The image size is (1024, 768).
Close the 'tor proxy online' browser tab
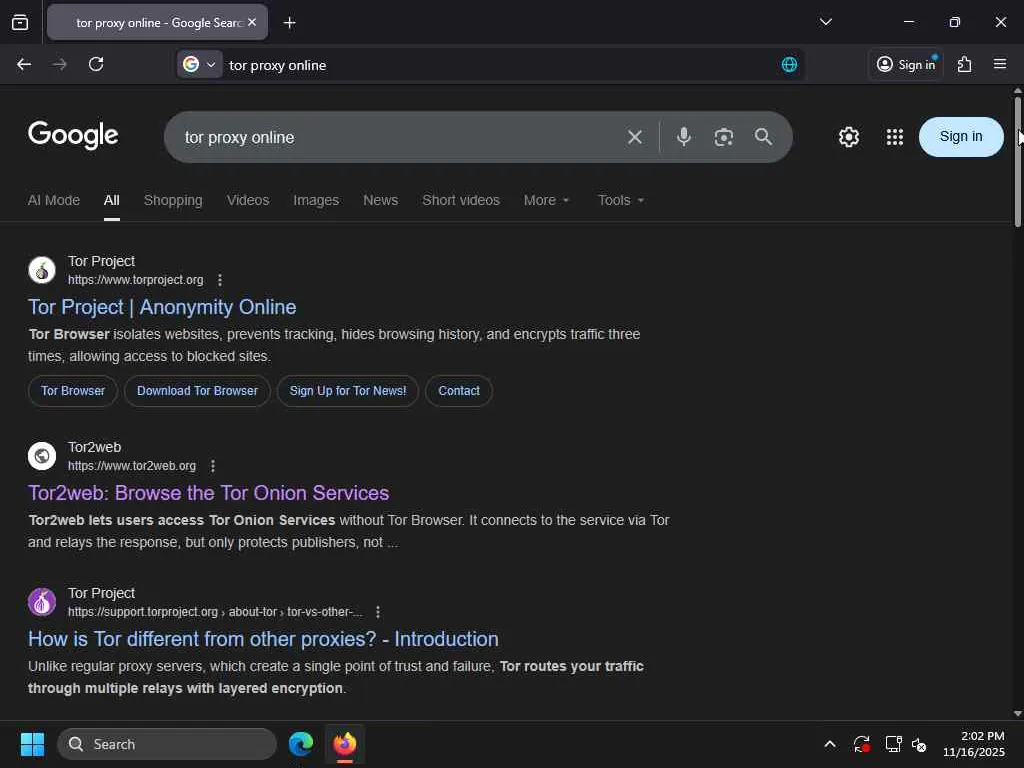(252, 22)
